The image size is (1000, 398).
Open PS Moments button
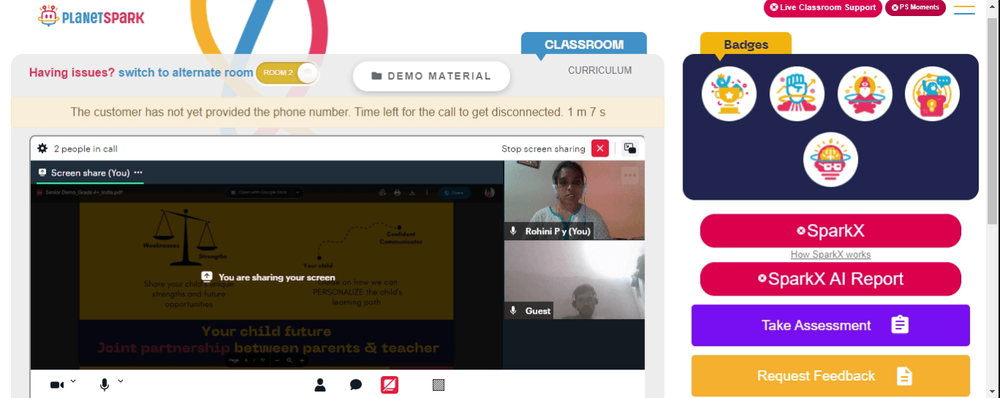pyautogui.click(x=915, y=8)
